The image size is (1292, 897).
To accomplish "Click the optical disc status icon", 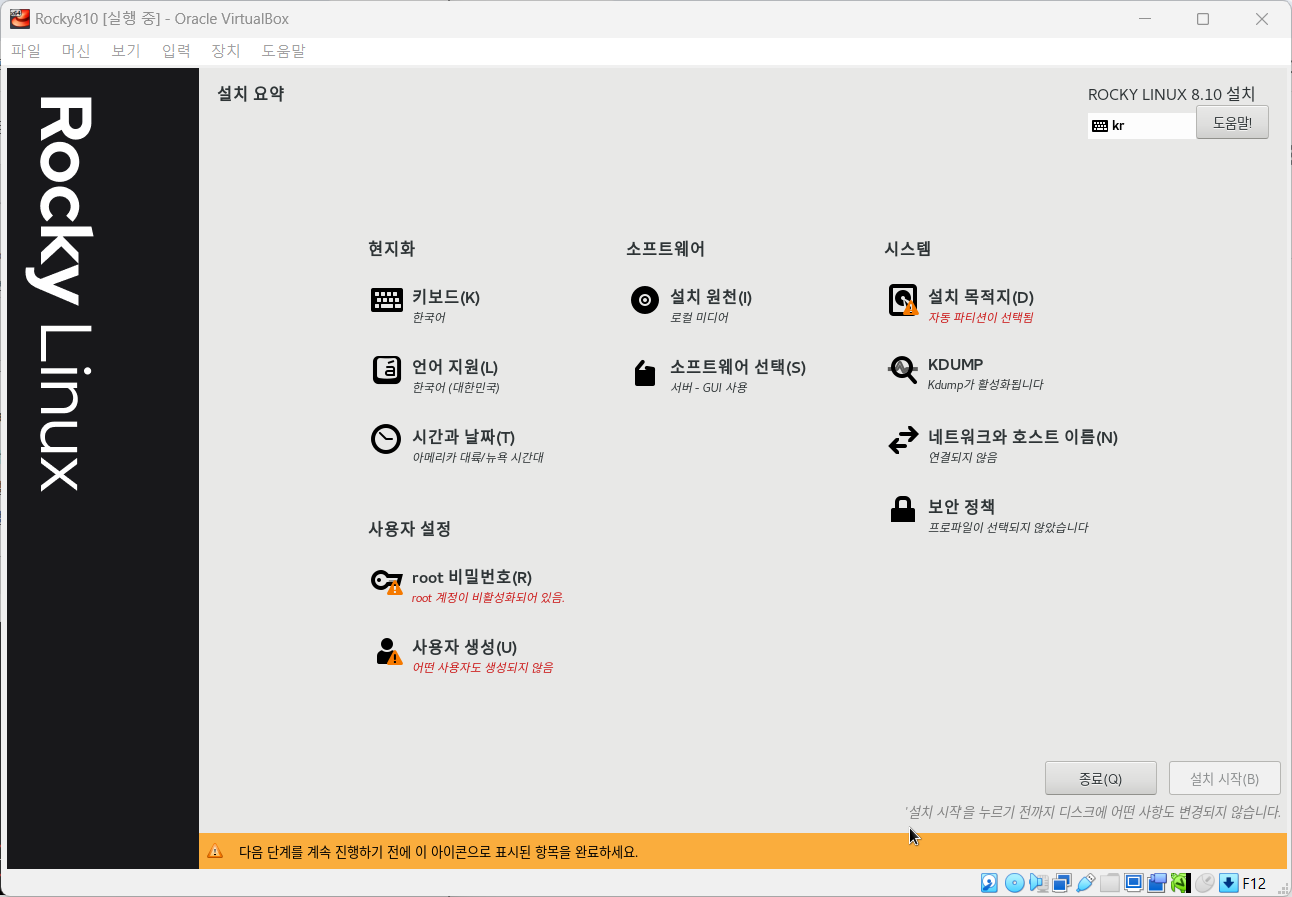I will (x=1014, y=883).
